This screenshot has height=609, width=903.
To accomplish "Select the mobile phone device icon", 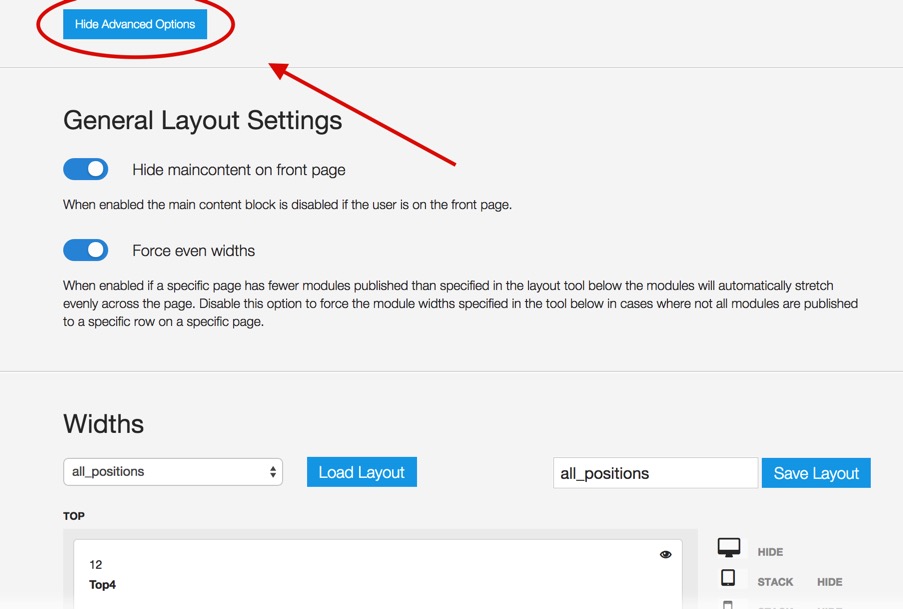I will (728, 604).
